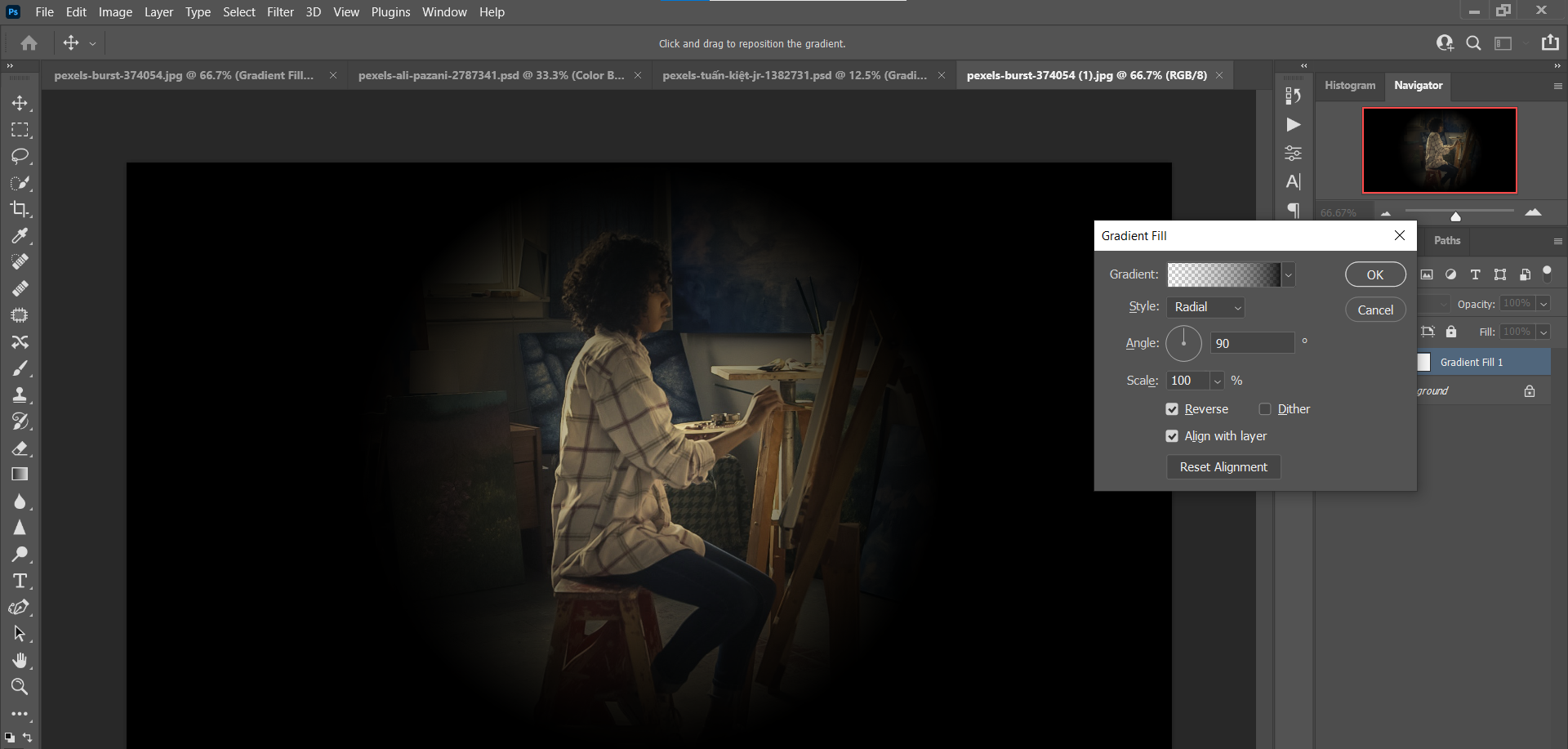Viewport: 1568px width, 749px height.
Task: Uncheck Align with layer
Action: point(1173,435)
